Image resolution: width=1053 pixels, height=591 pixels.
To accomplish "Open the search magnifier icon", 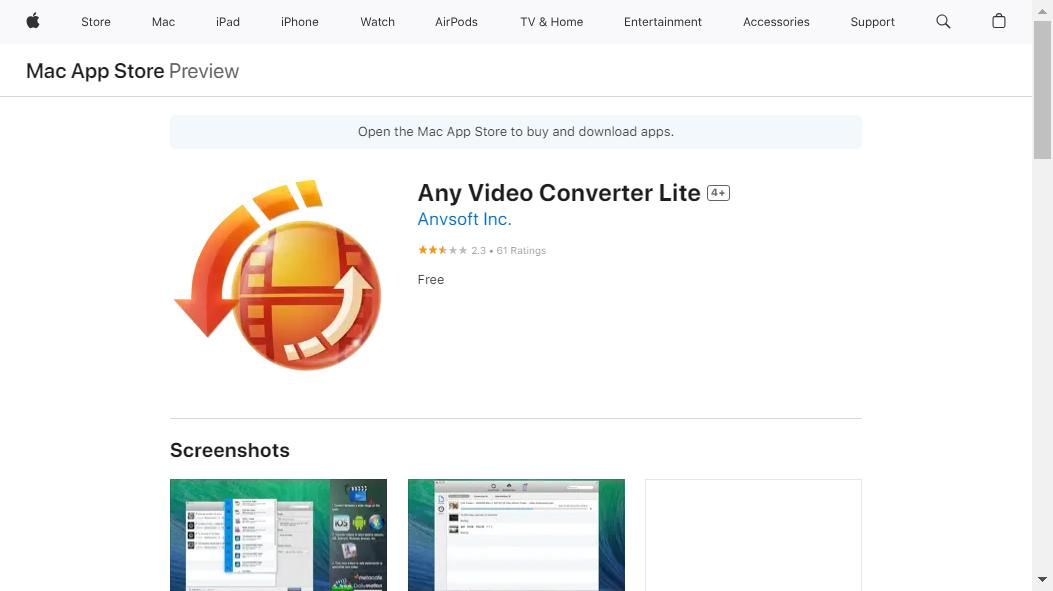I will (x=943, y=21).
